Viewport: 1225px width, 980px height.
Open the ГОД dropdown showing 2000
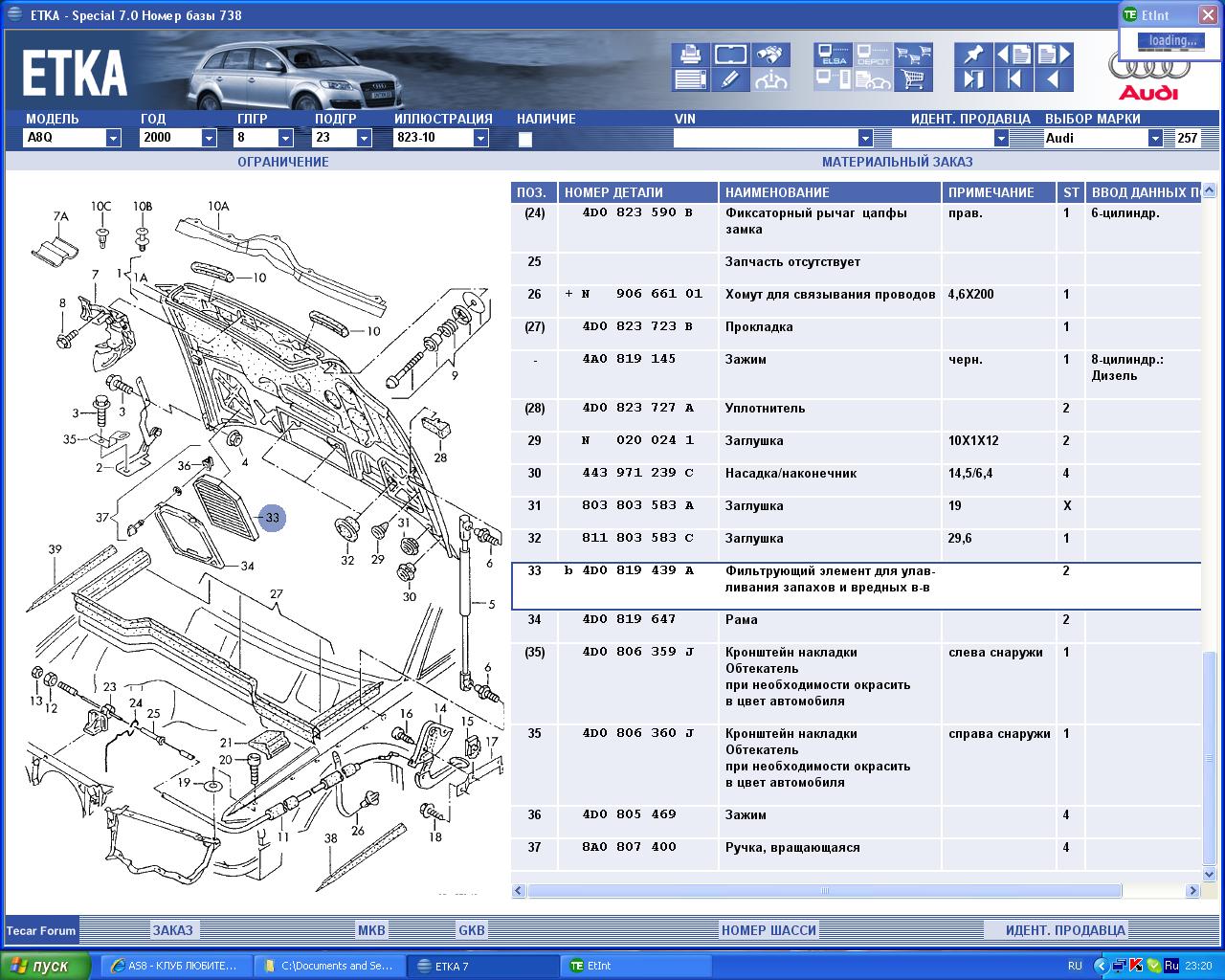[209, 138]
